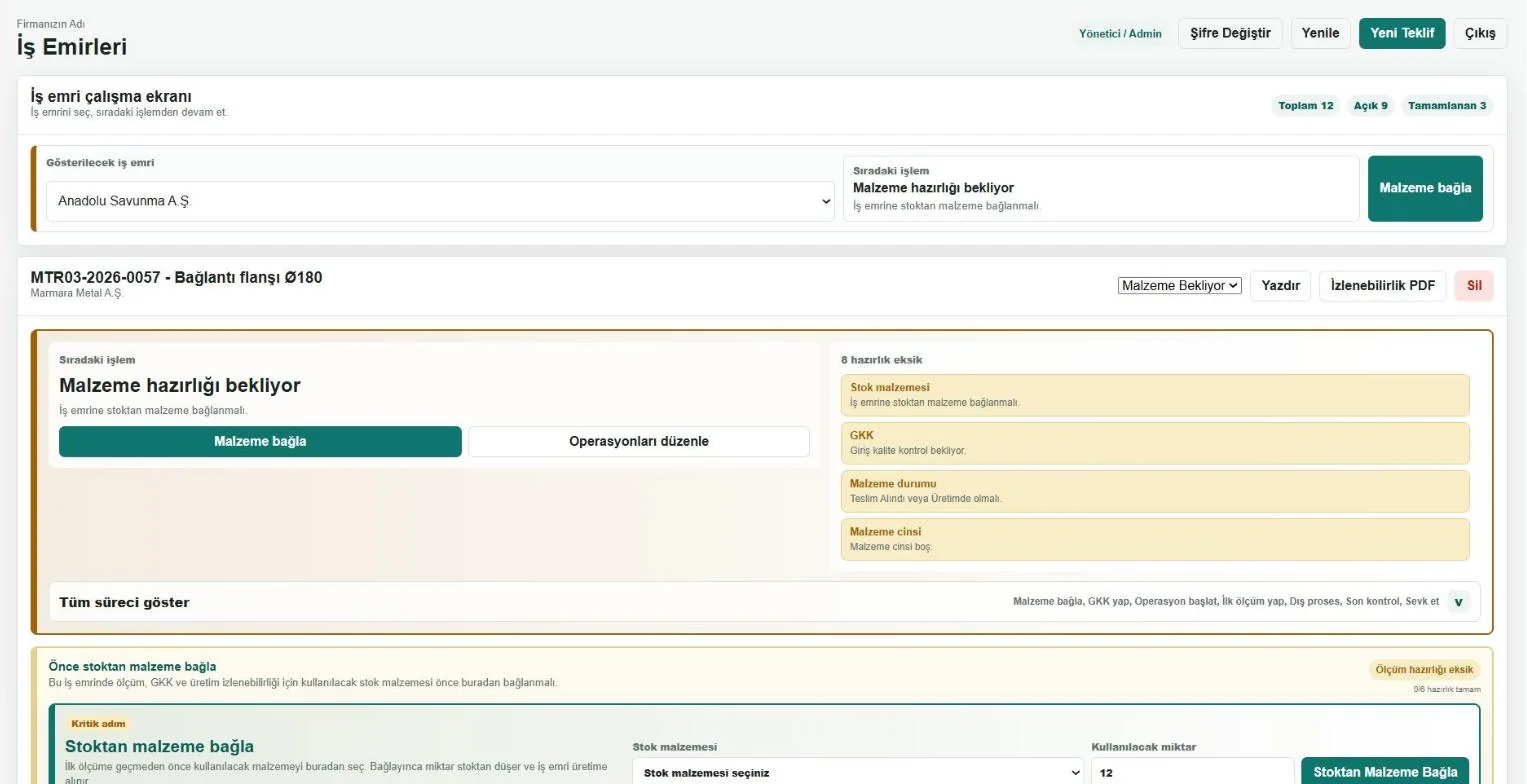Screen dimensions: 1527x784
Task: Click the Yenile button
Action: (1320, 33)
